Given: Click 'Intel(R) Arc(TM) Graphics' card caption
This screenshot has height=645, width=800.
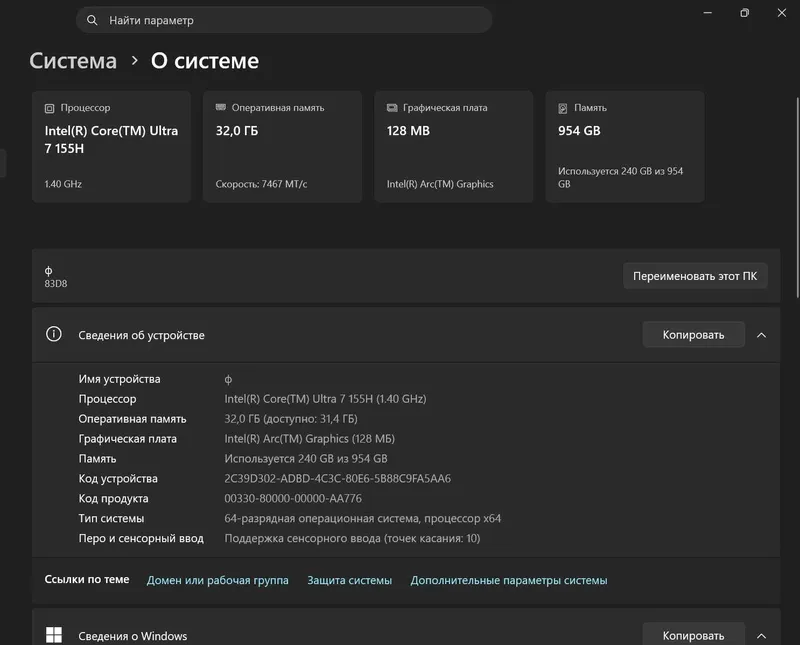Looking at the screenshot, I should coord(440,184).
